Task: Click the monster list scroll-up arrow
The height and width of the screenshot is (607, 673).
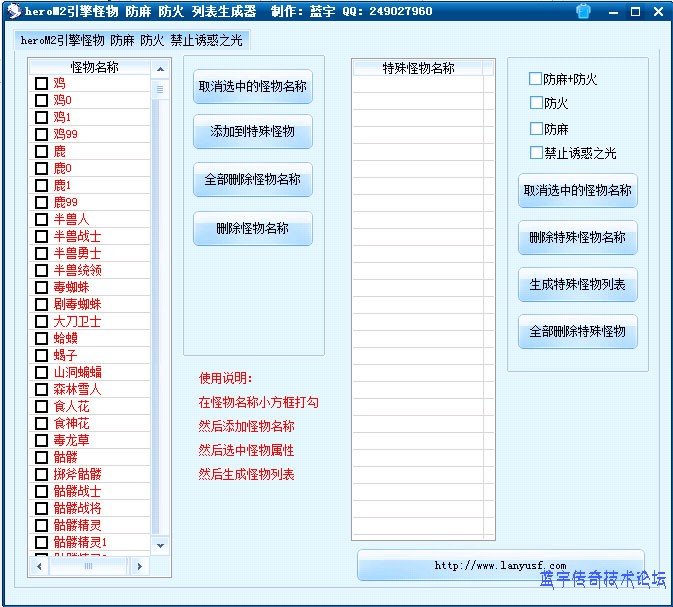Action: click(158, 67)
